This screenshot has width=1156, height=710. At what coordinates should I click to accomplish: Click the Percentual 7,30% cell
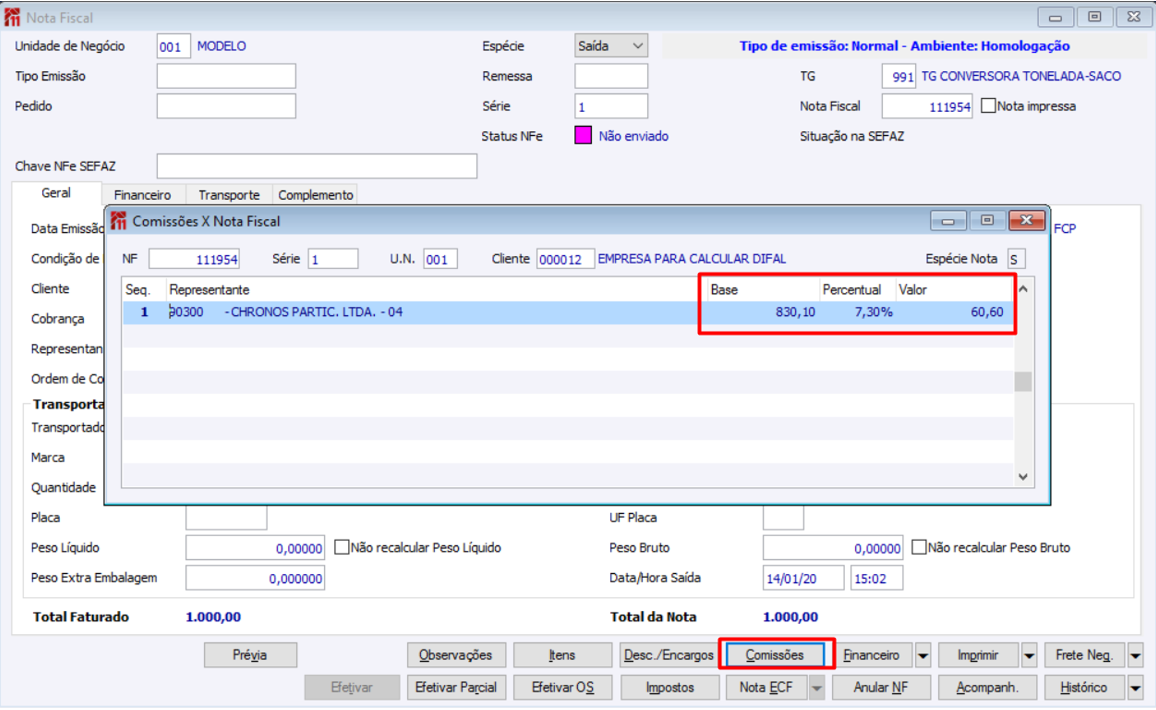(x=858, y=312)
